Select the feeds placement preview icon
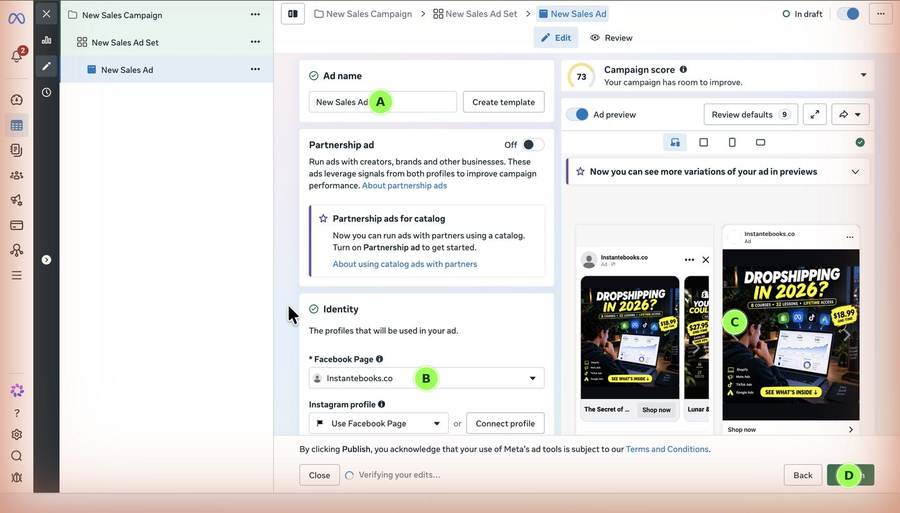This screenshot has width=900, height=513. [675, 142]
